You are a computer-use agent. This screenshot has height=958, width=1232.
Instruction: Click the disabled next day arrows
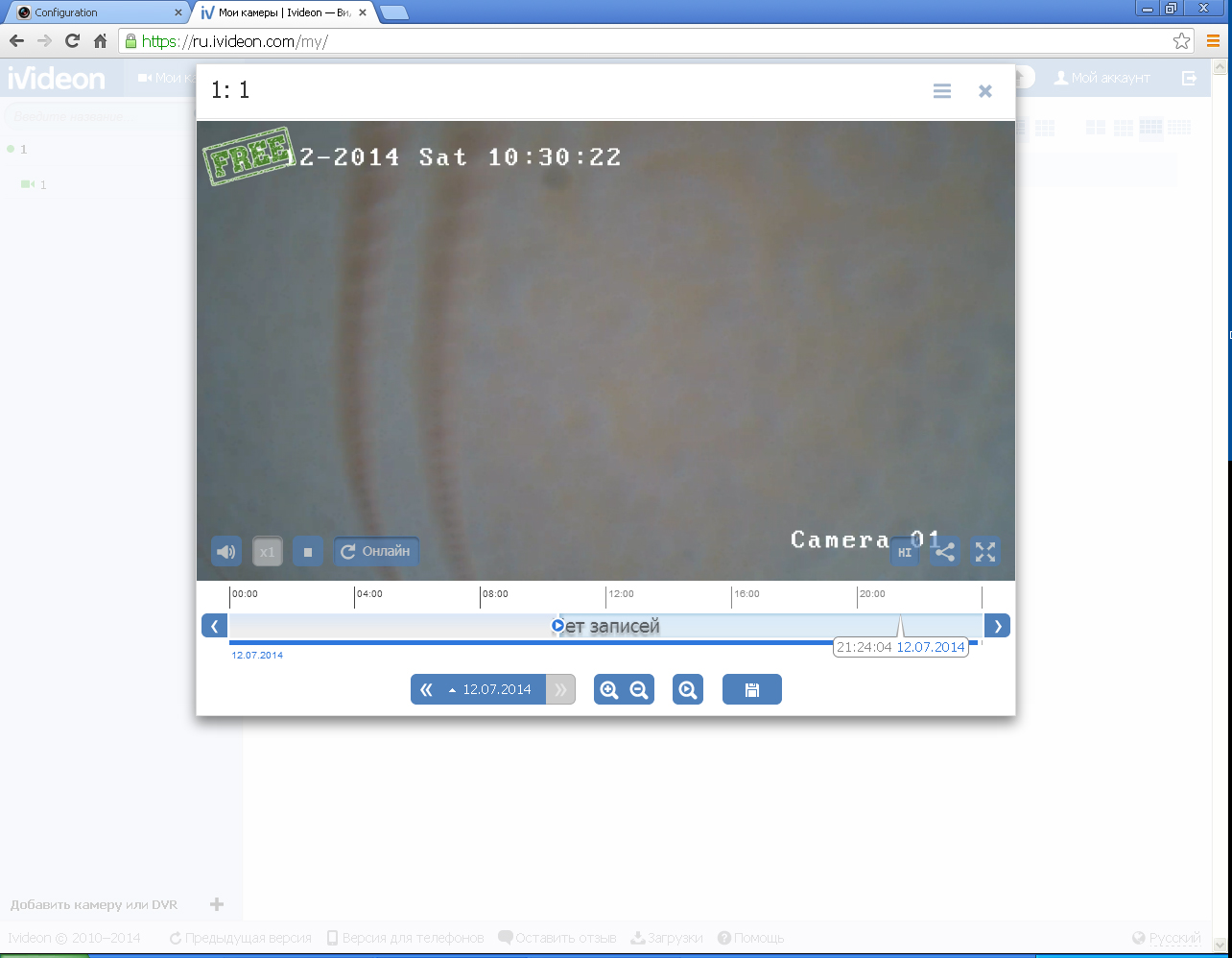pyautogui.click(x=560, y=689)
